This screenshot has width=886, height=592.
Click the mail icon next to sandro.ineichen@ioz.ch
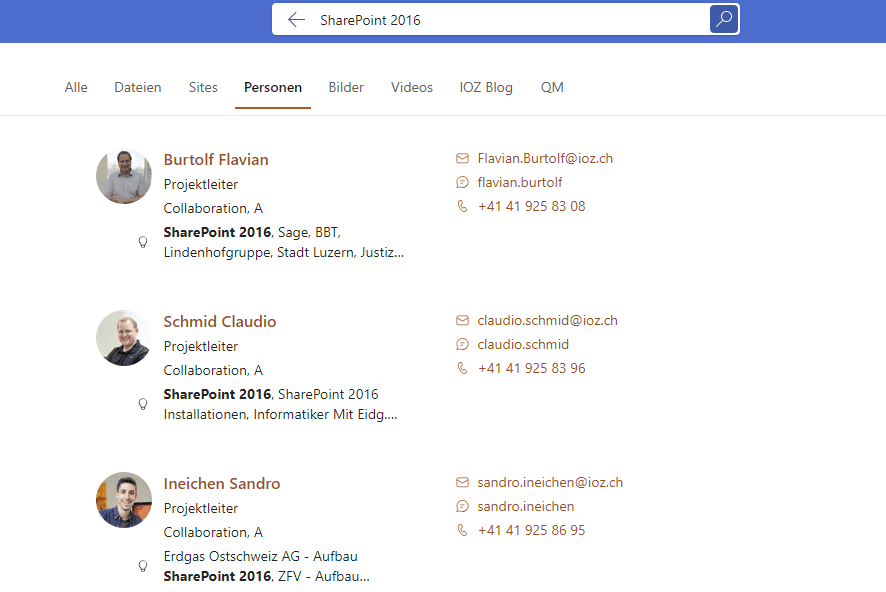coord(462,482)
